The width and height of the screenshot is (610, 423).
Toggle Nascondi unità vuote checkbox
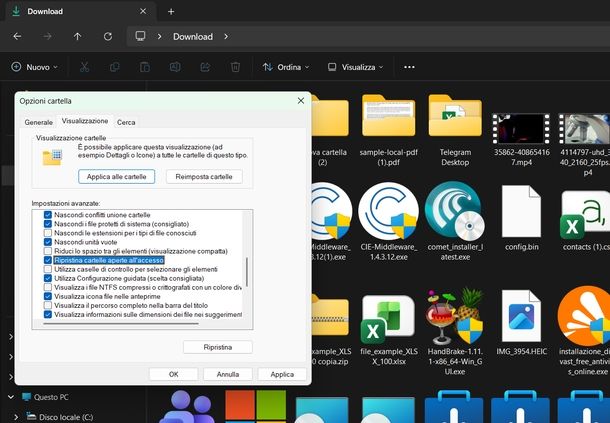click(x=48, y=242)
